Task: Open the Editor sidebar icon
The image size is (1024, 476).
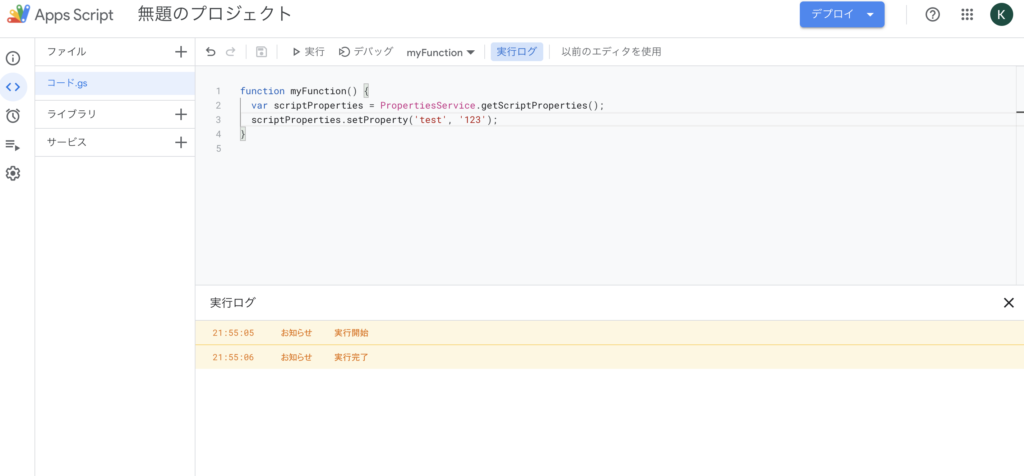Action: point(13,87)
